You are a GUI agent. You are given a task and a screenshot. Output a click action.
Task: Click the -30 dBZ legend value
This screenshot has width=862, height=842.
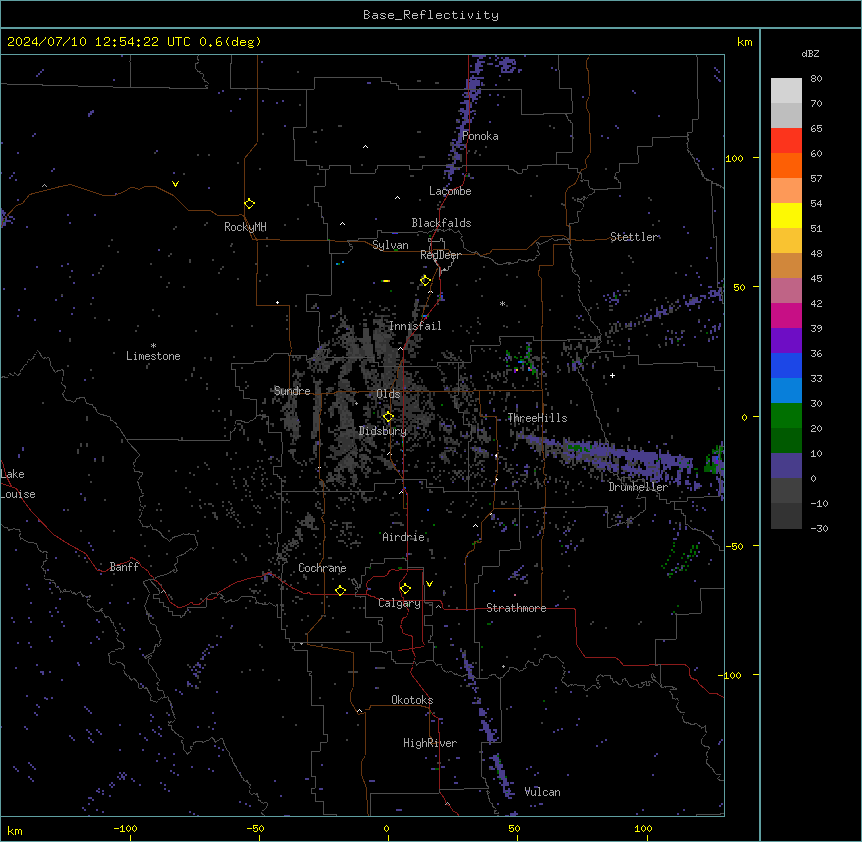coord(819,528)
